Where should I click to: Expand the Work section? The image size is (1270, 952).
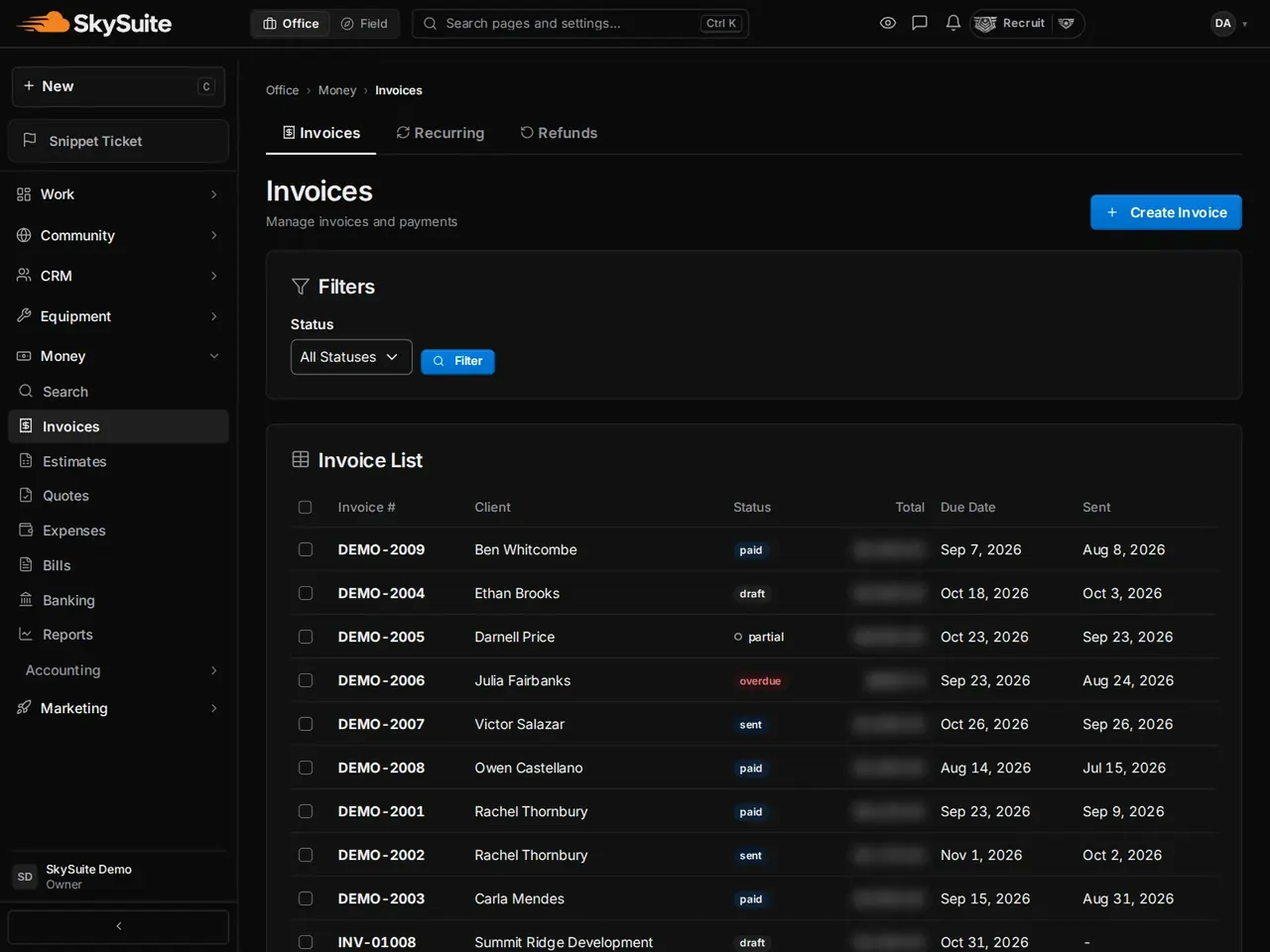point(118,194)
